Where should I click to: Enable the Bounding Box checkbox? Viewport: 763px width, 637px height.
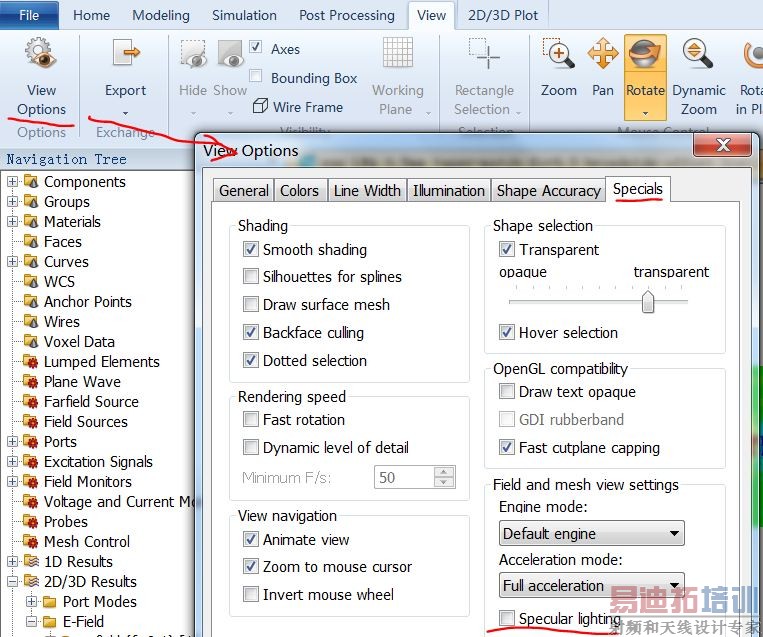255,76
